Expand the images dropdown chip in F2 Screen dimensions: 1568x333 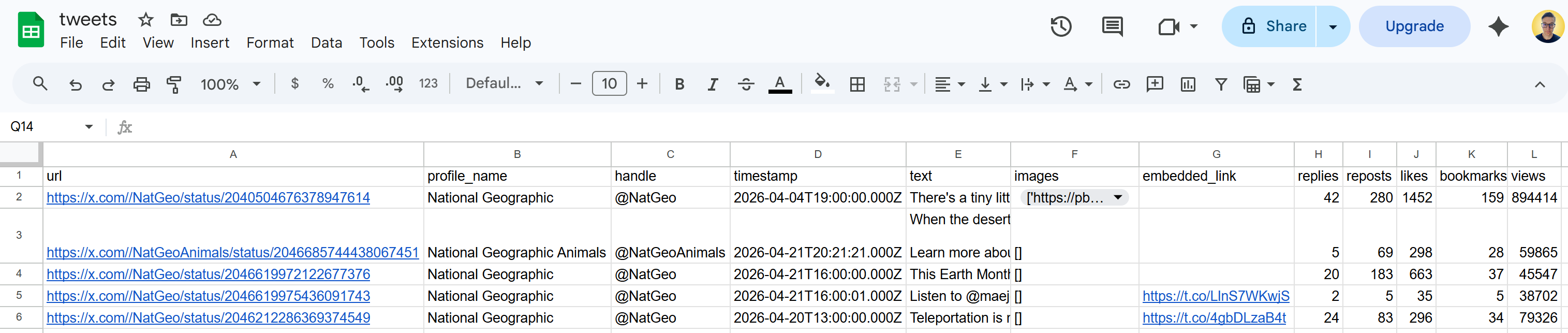pos(1118,197)
